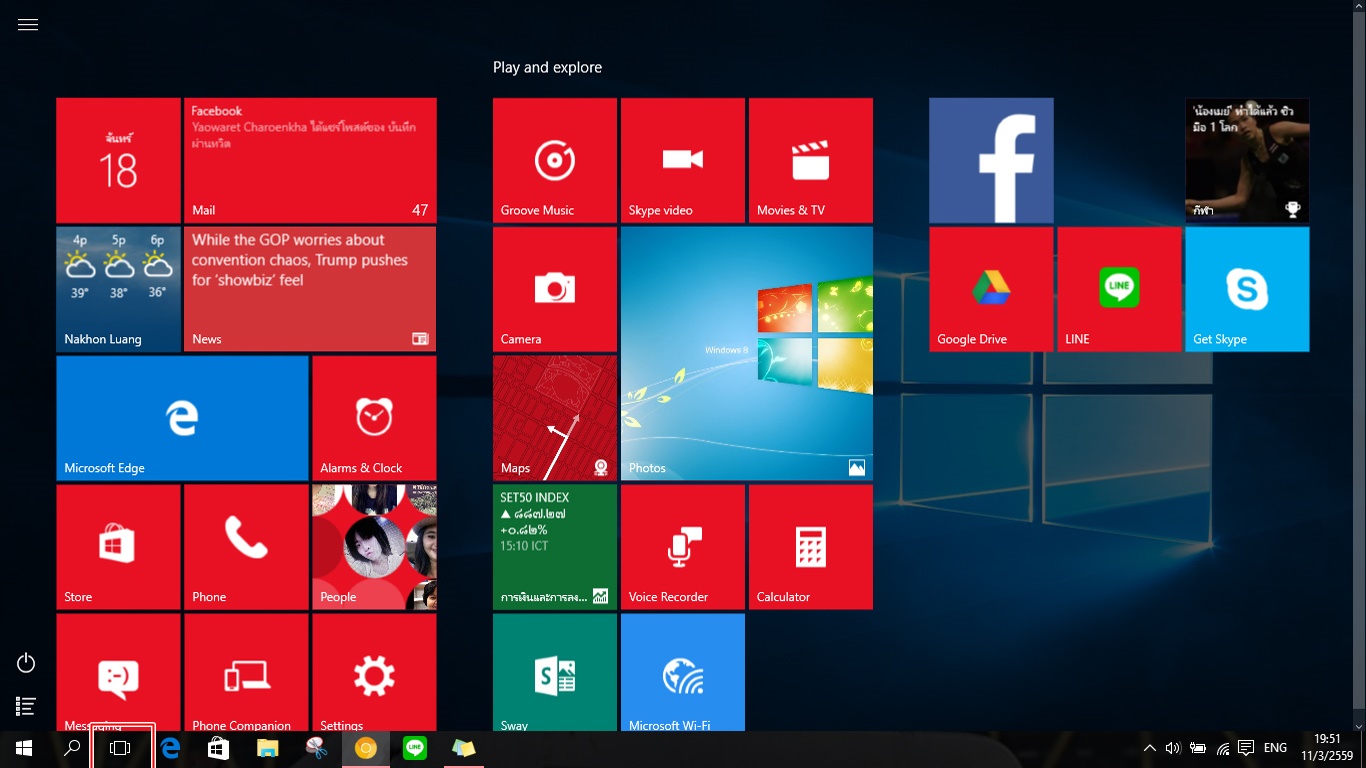The image size is (1366, 768).
Task: Open the Photos tile
Action: tap(747, 354)
